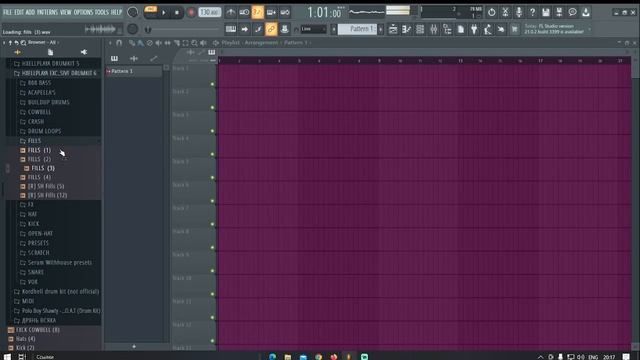Click the audio editor scissors icon
This screenshot has height=360, width=640.
505,12
